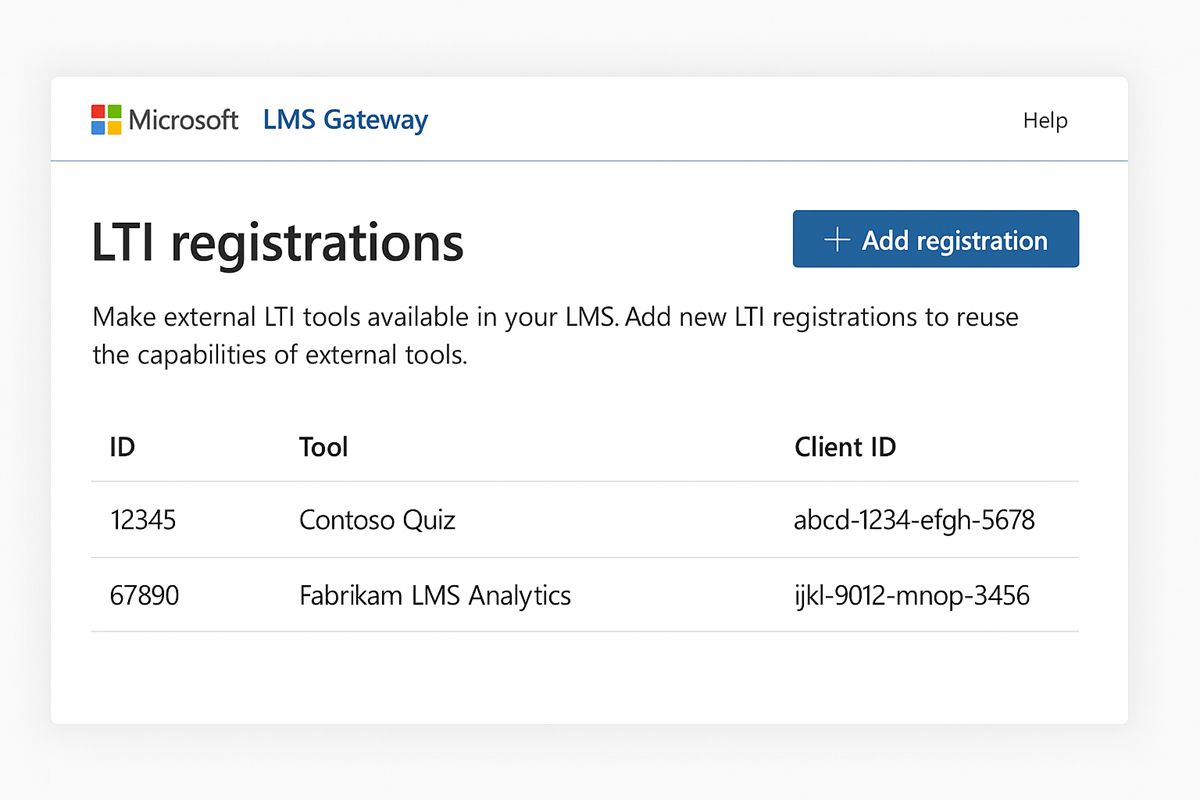
Task: Sort by the Client ID column header
Action: point(845,447)
